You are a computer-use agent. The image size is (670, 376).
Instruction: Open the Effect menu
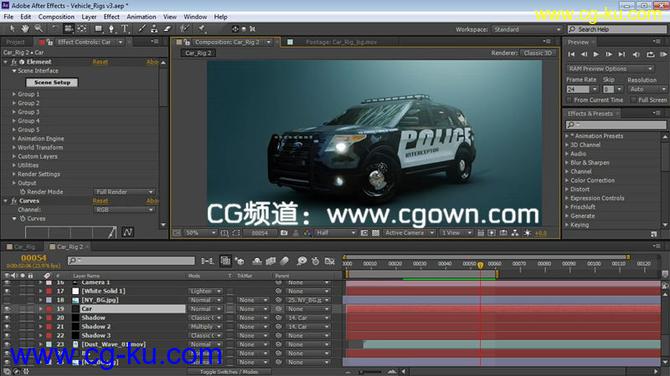pos(112,17)
